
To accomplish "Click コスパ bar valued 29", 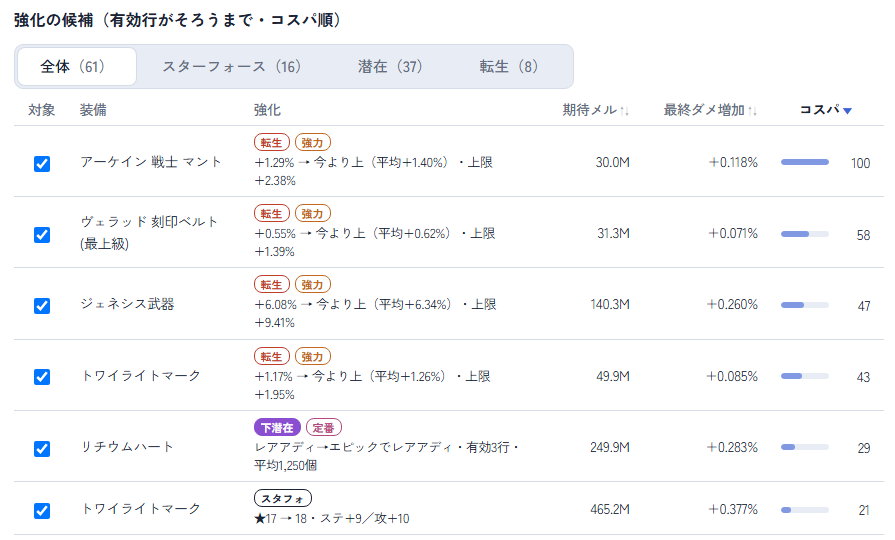I will [805, 448].
